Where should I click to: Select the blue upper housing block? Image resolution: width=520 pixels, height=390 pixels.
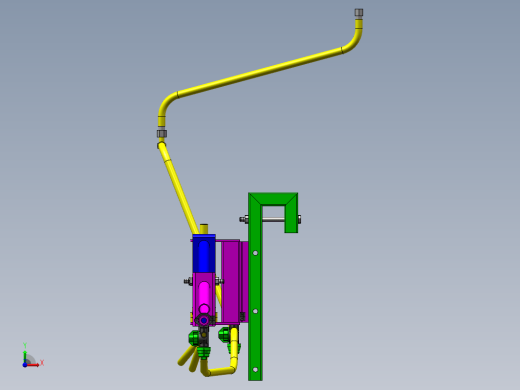(204, 253)
